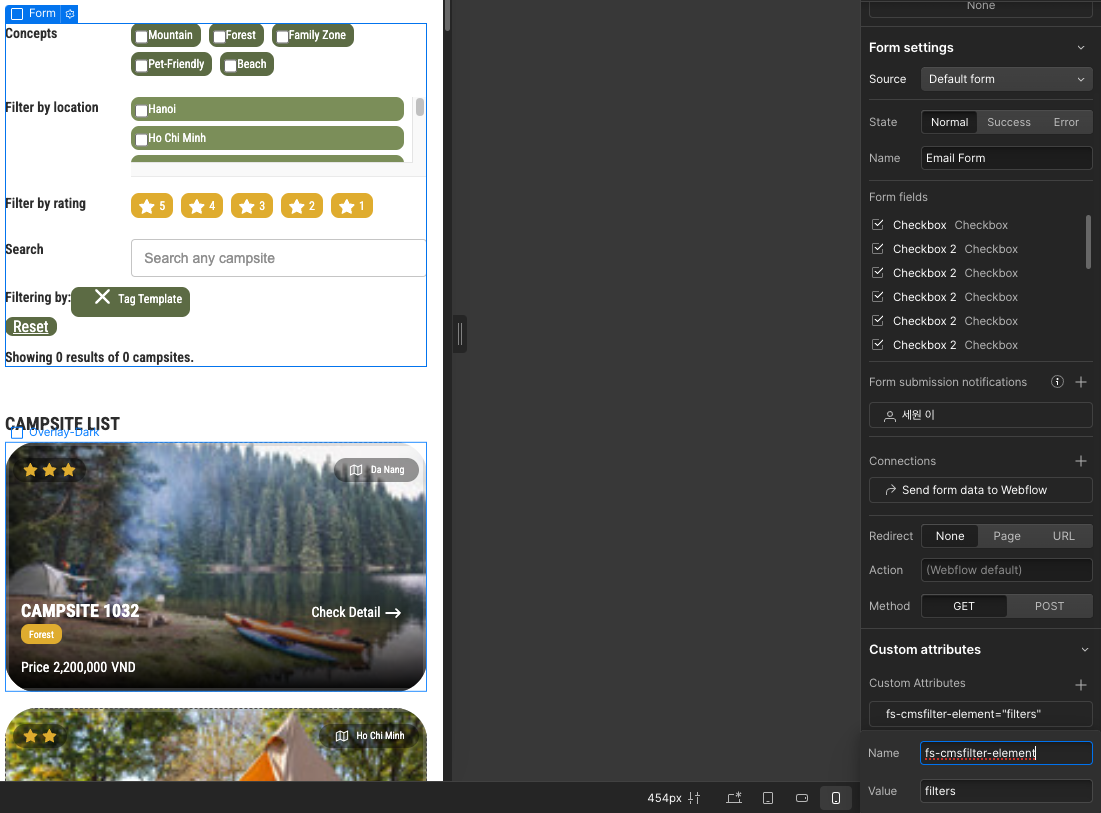
Task: Switch to the tablet breakpoint
Action: [x=768, y=798]
